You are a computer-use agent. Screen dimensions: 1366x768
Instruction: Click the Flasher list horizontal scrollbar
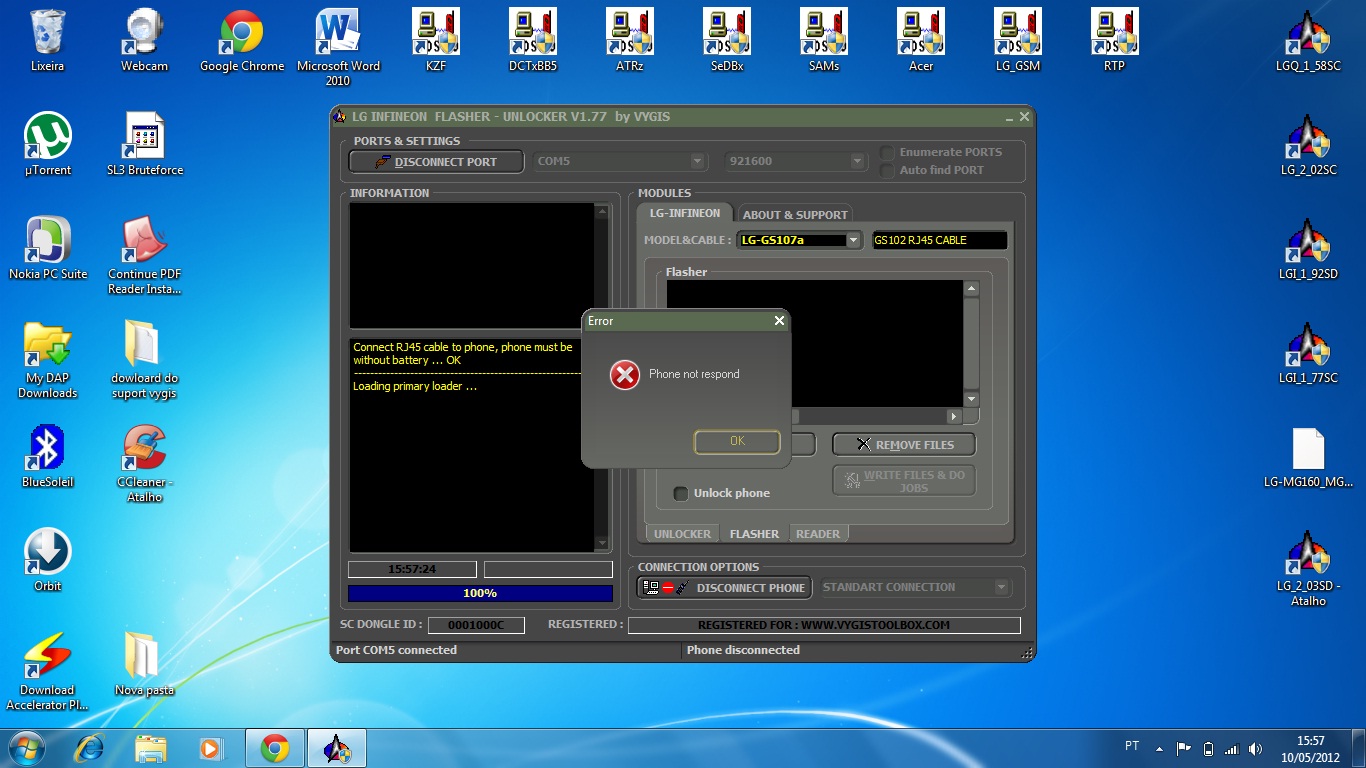pyautogui.click(x=814, y=416)
